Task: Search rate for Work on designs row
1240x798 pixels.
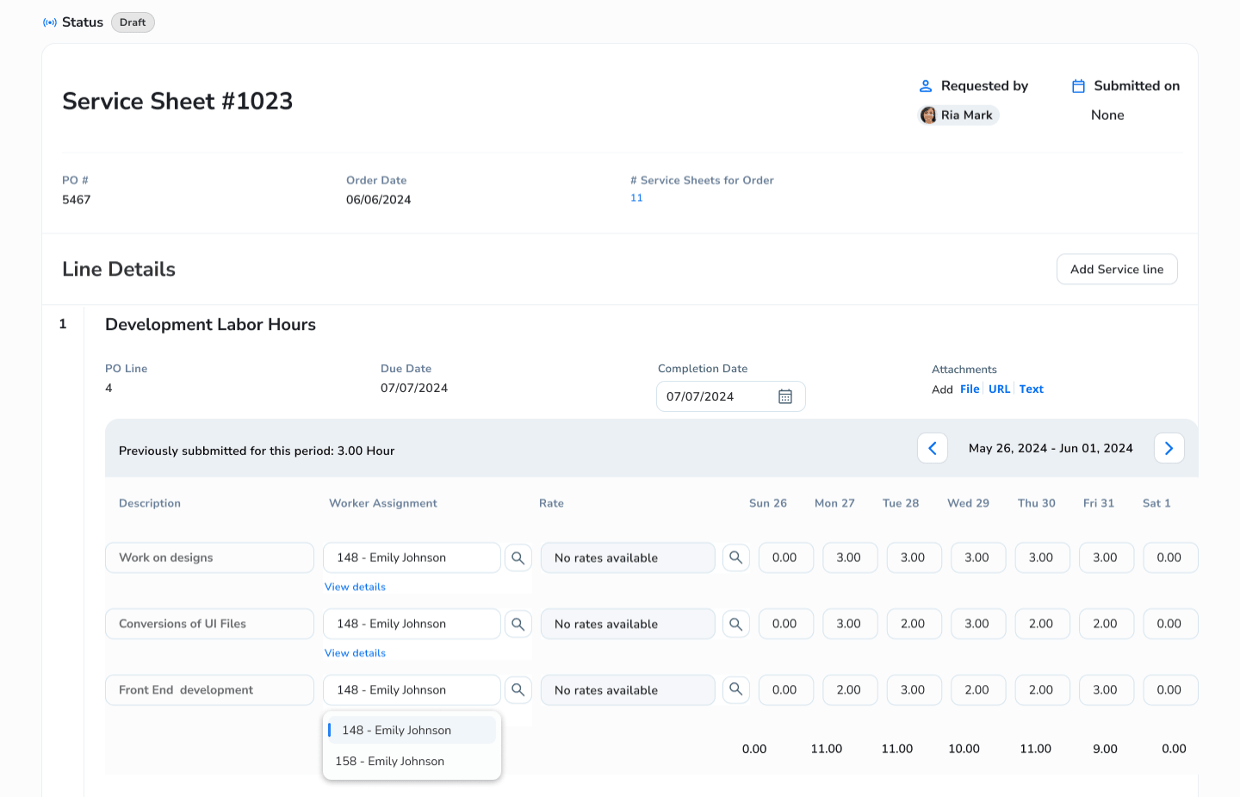Action: (x=736, y=558)
